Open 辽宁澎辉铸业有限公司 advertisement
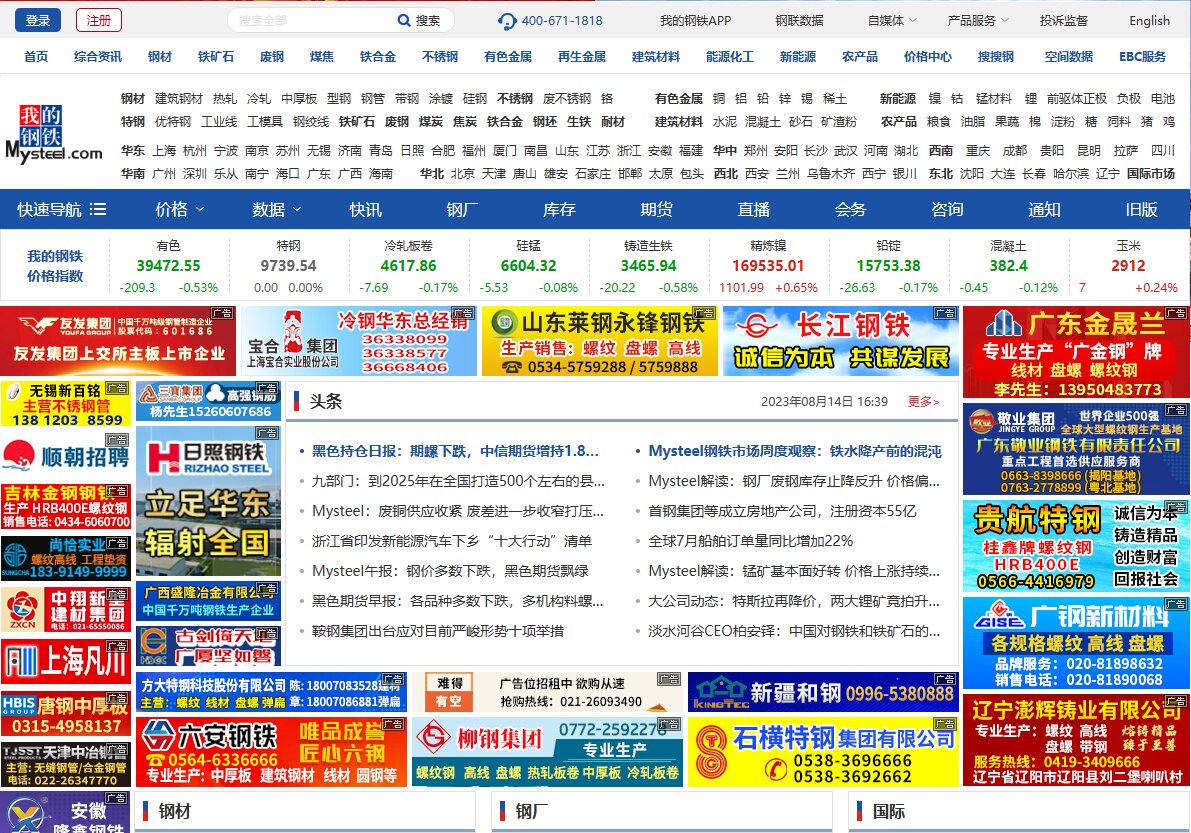 click(x=1076, y=740)
